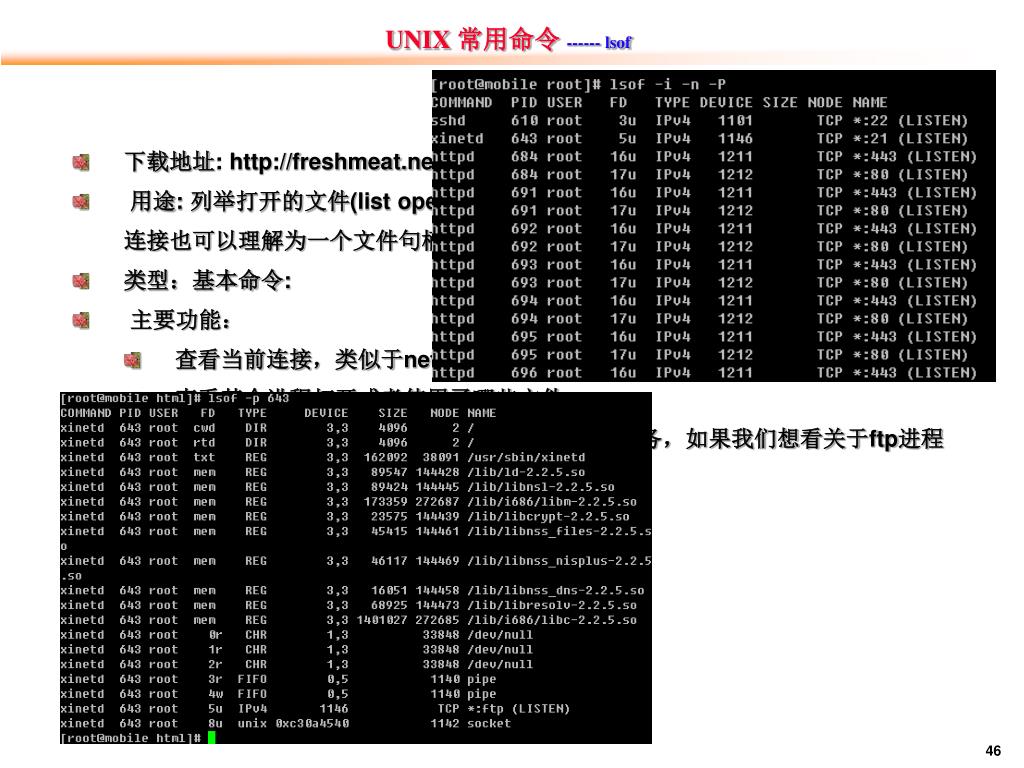Click the page number 46
1024x768 pixels.
tap(993, 751)
